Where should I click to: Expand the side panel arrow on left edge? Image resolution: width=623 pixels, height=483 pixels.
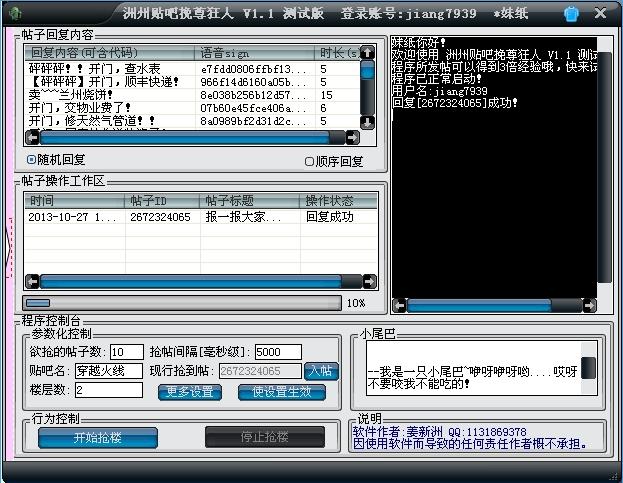pos(9,247)
